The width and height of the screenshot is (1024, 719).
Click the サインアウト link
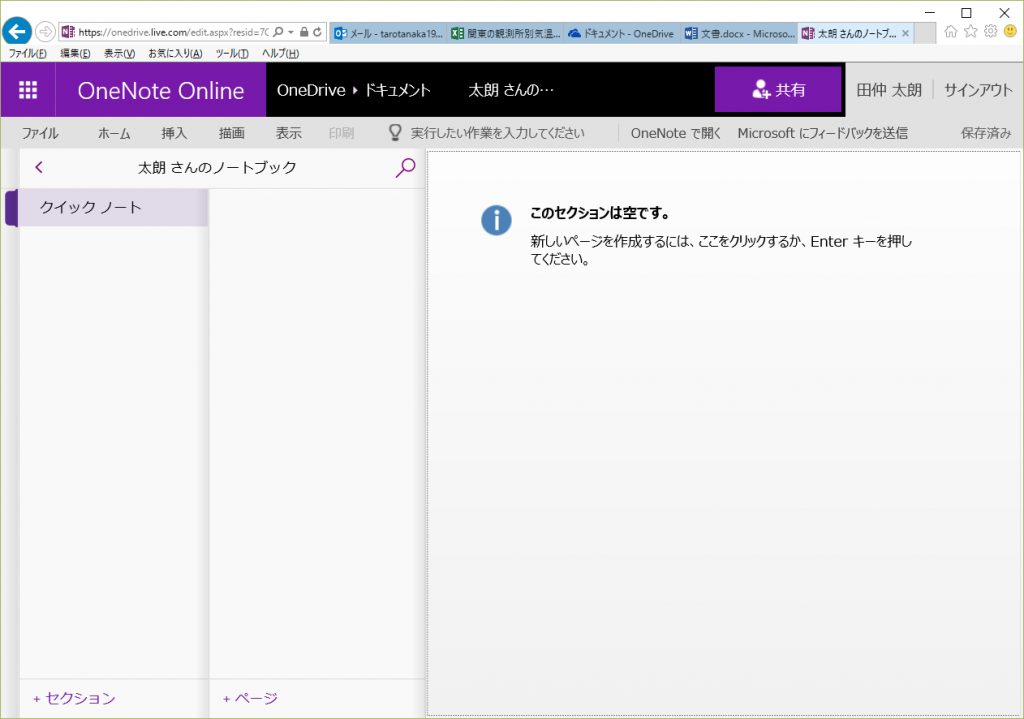pyautogui.click(x=978, y=90)
